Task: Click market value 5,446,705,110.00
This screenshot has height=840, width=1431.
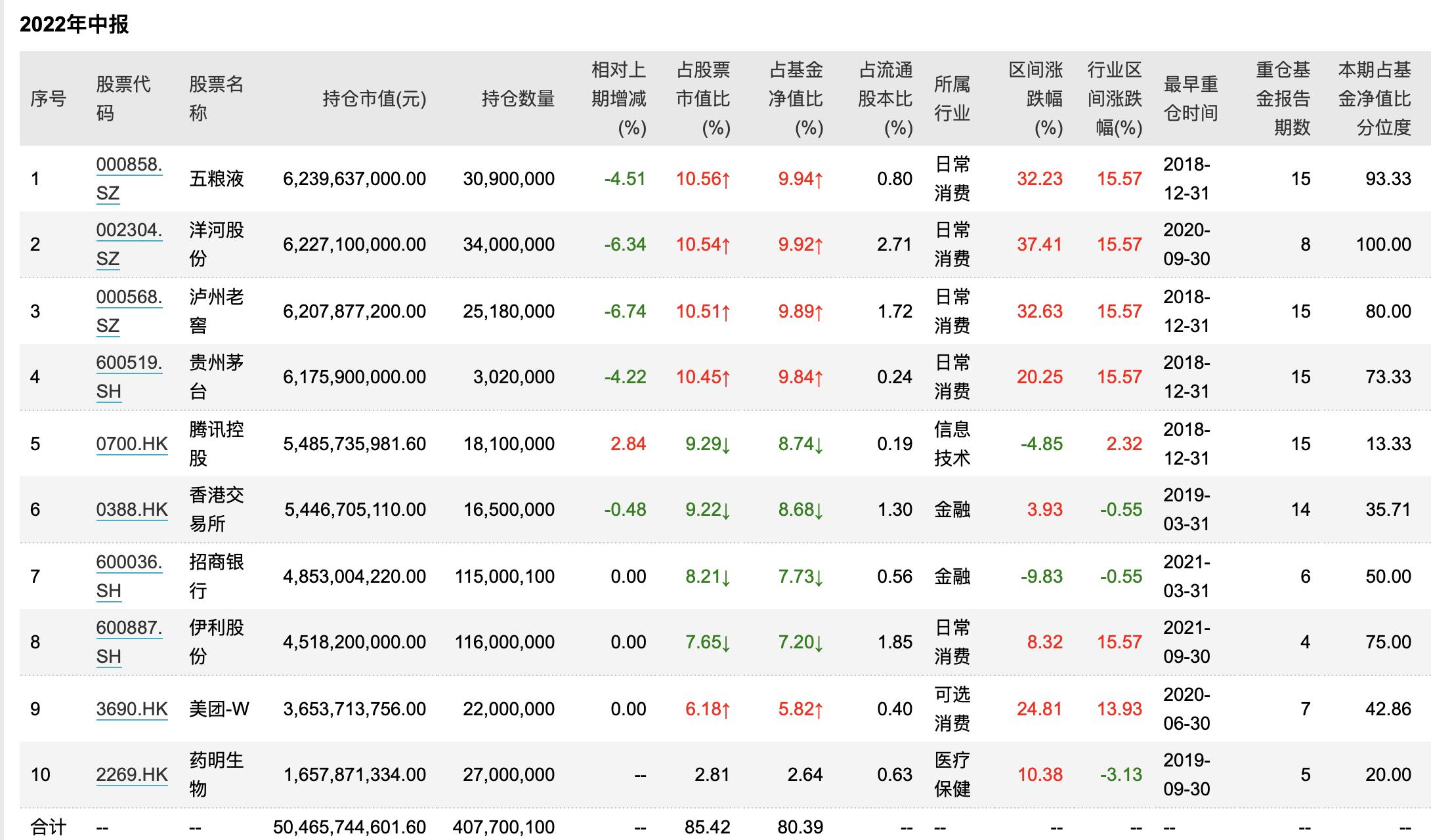Action: [x=354, y=509]
